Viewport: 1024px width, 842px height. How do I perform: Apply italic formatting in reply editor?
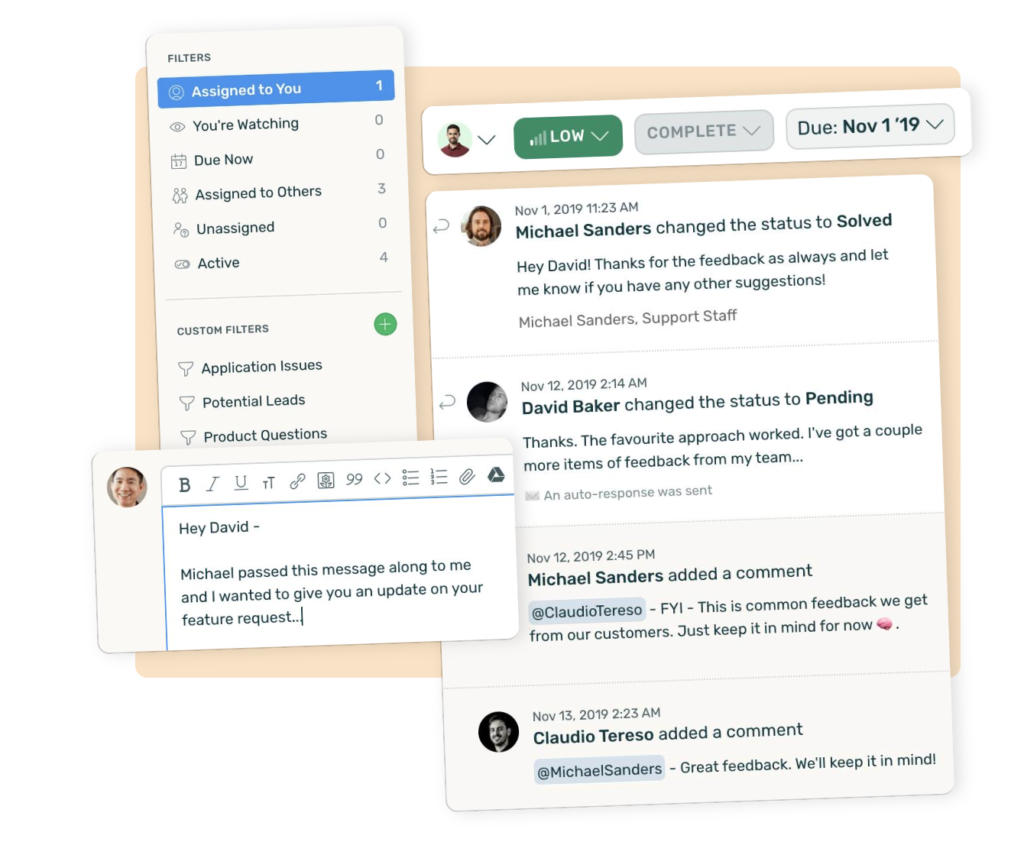213,484
